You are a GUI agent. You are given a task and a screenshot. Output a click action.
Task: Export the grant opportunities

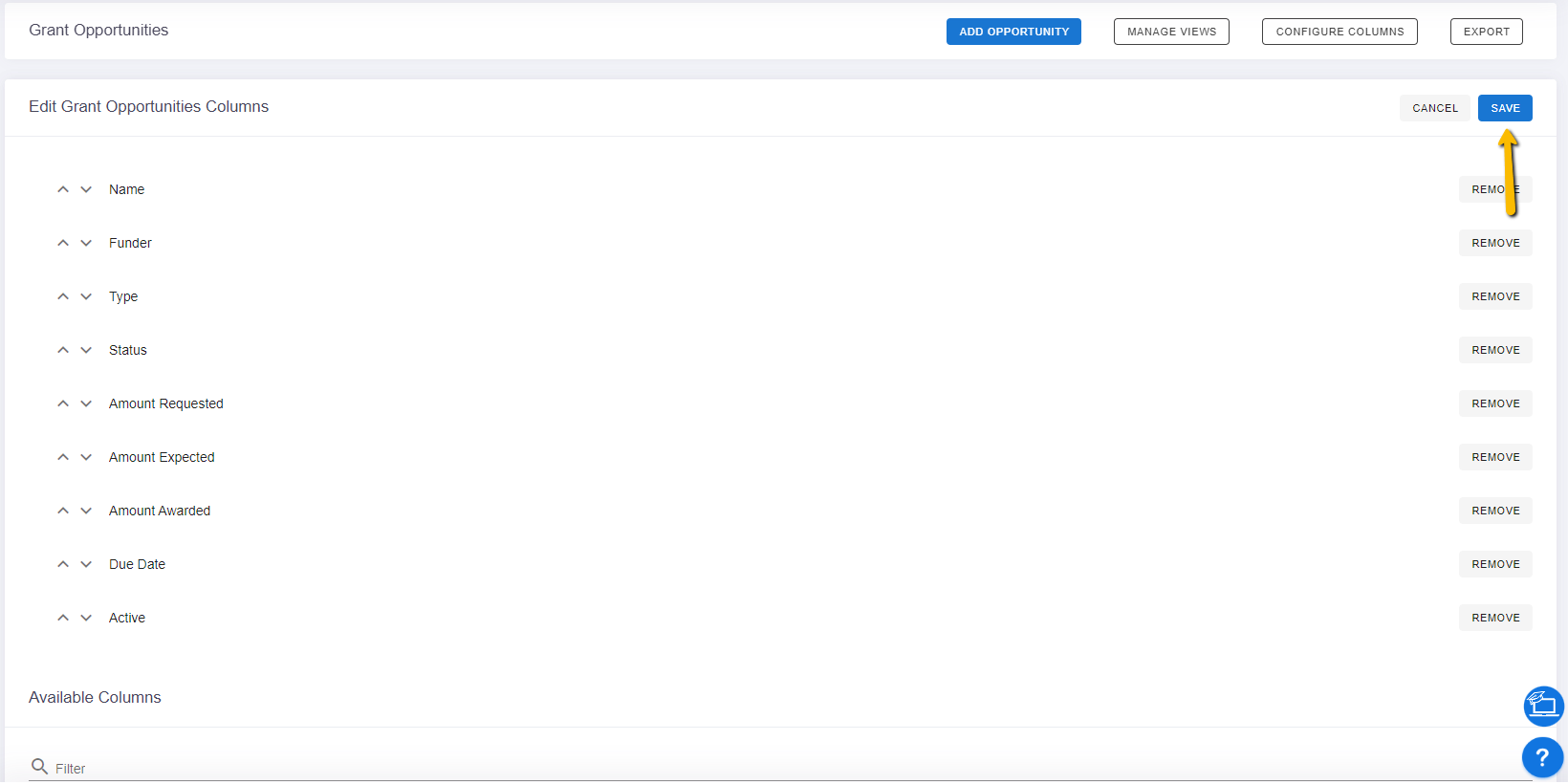pos(1486,32)
